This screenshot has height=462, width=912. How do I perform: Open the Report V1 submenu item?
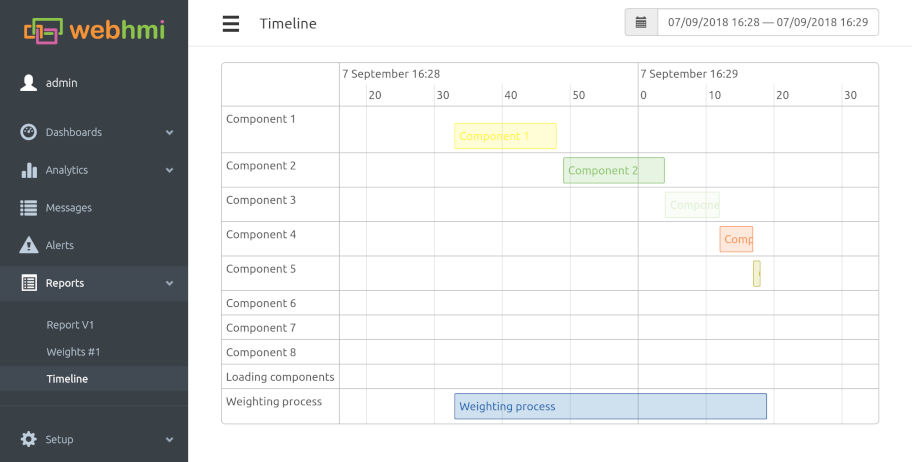click(70, 325)
